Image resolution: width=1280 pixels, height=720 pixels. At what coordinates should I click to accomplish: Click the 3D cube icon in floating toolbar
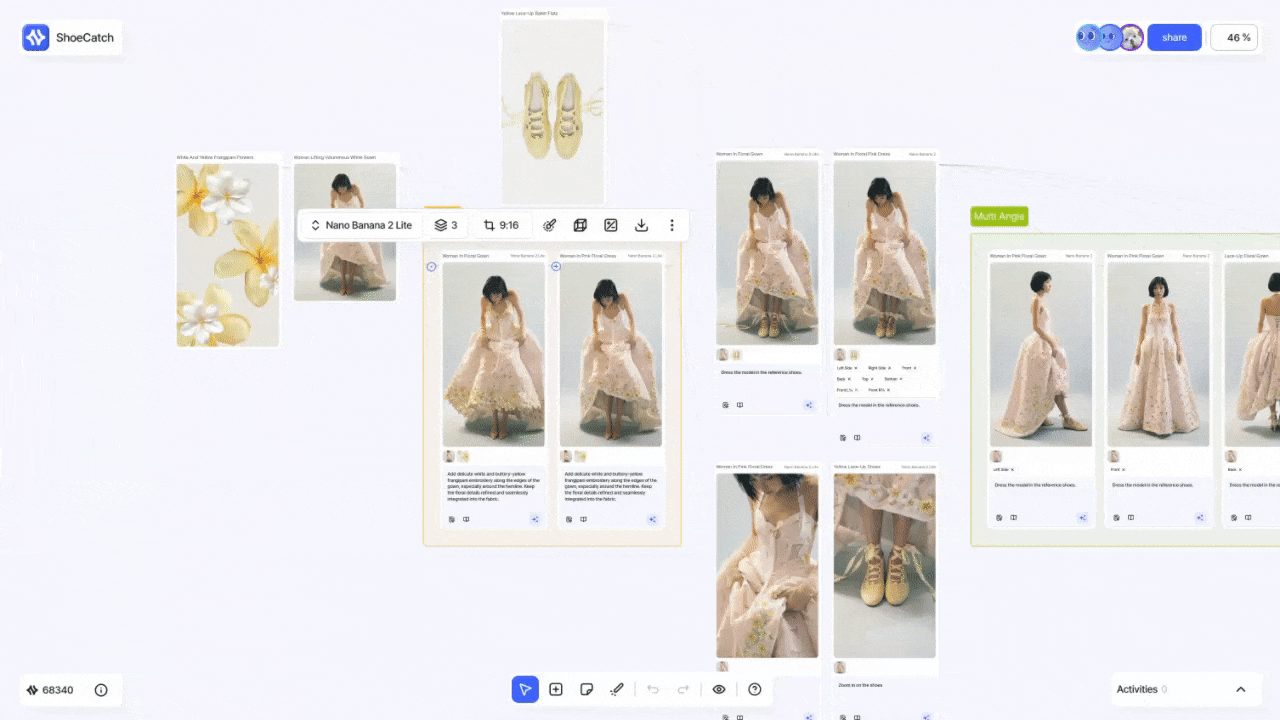tap(580, 225)
